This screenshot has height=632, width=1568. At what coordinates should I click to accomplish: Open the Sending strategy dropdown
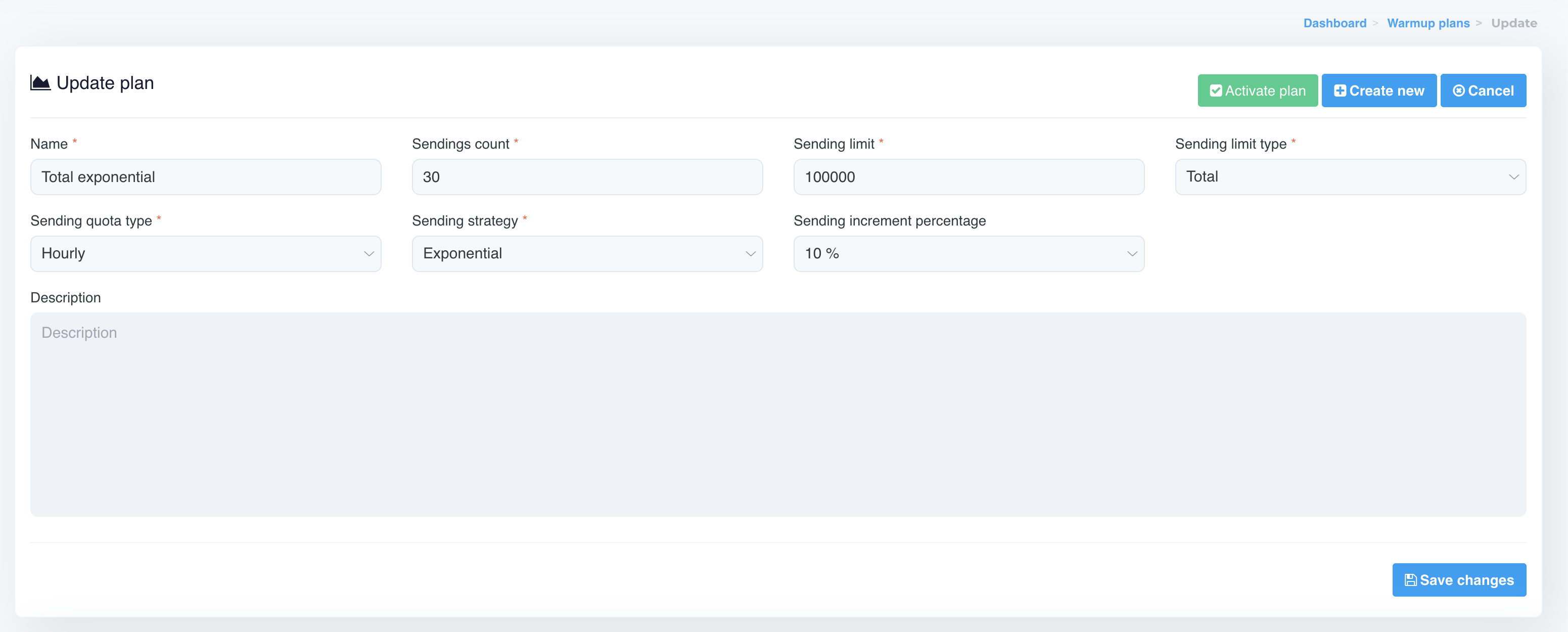[x=587, y=254]
